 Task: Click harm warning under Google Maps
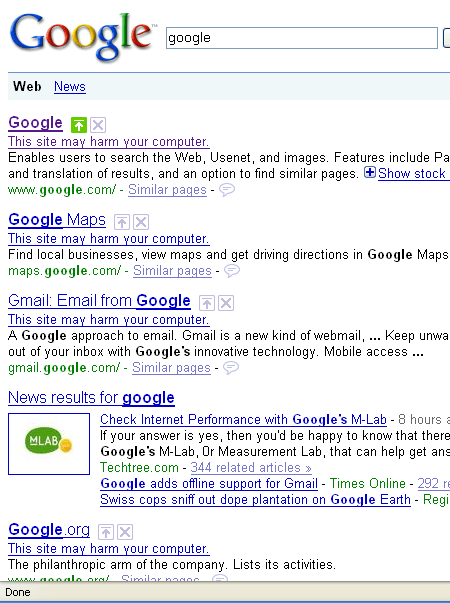(x=109, y=239)
